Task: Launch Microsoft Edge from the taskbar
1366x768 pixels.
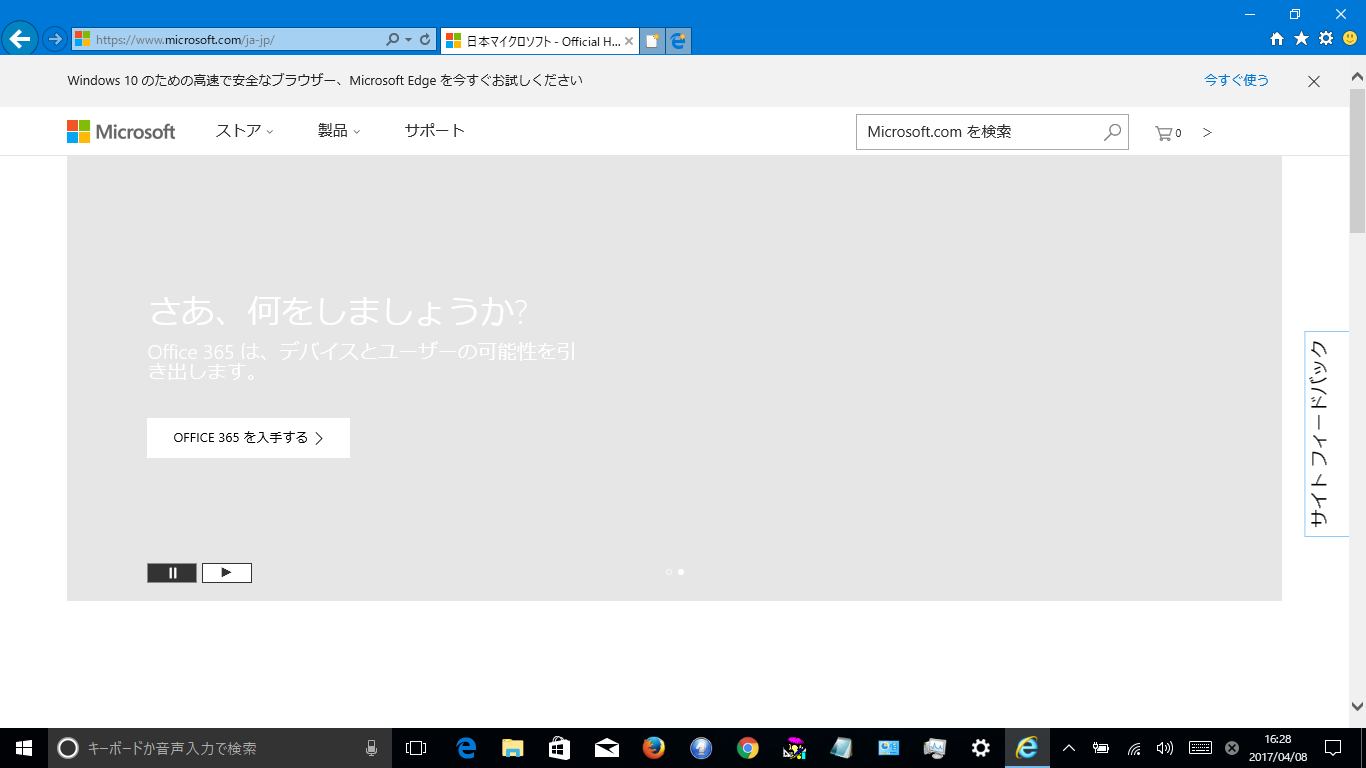Action: tap(465, 748)
